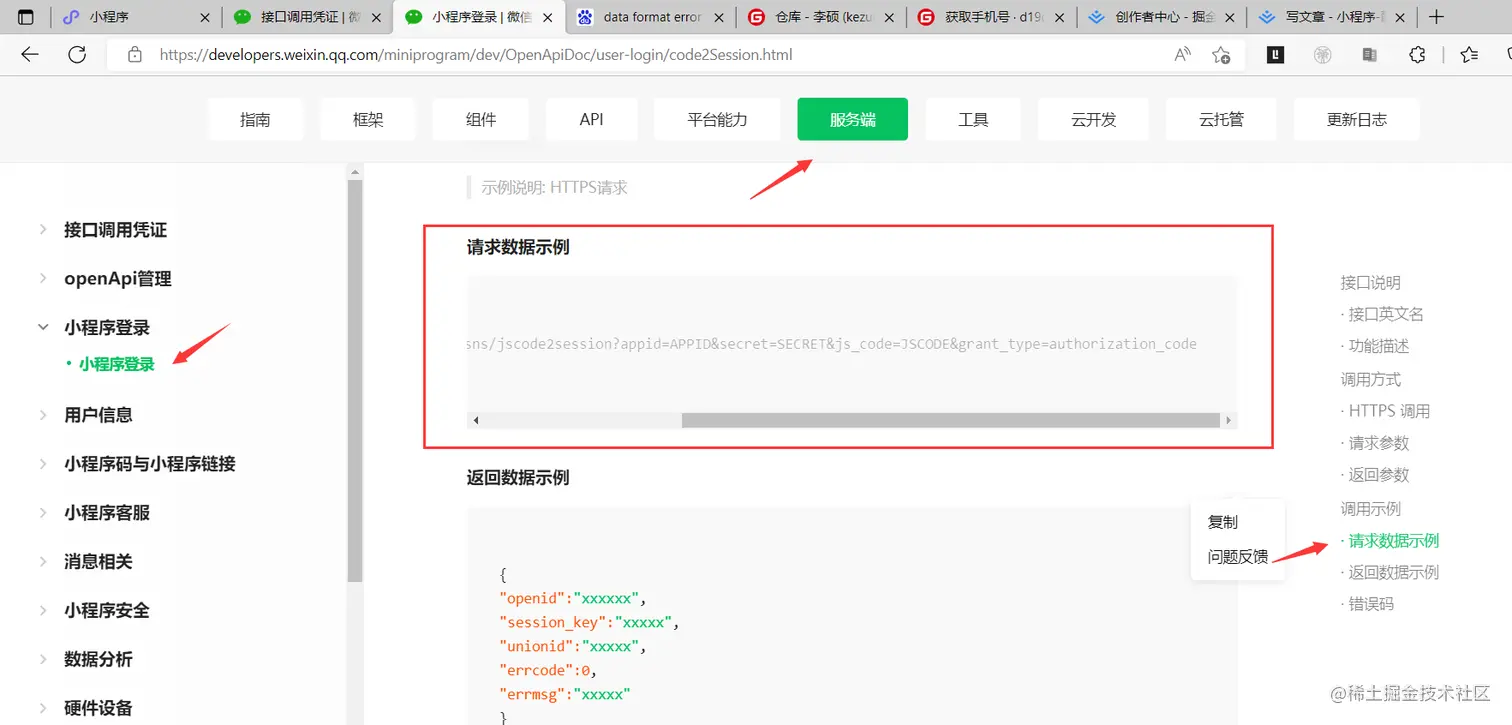The width and height of the screenshot is (1512, 725).
Task: Open the Extensions puzzle icon
Action: coord(1417,55)
